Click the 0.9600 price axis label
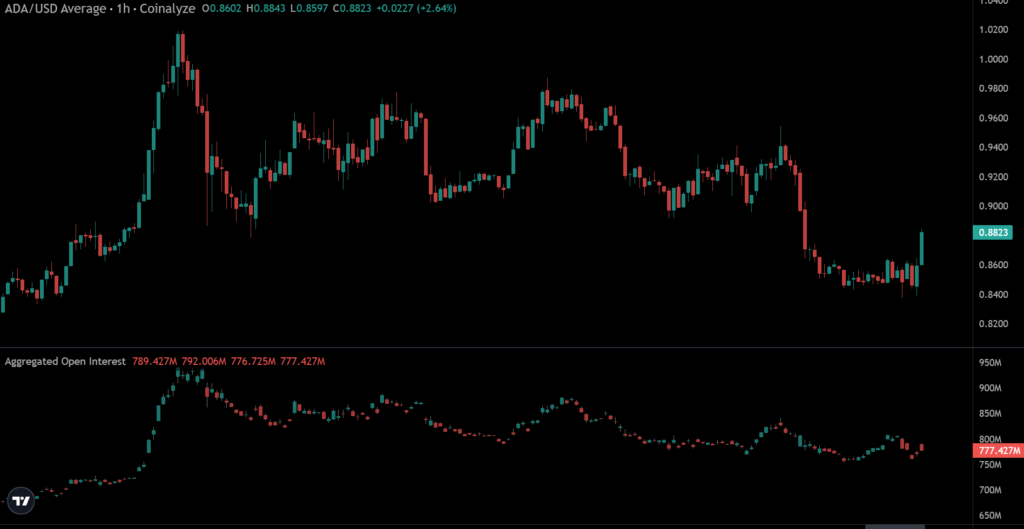This screenshot has height=529, width=1024. [993, 118]
